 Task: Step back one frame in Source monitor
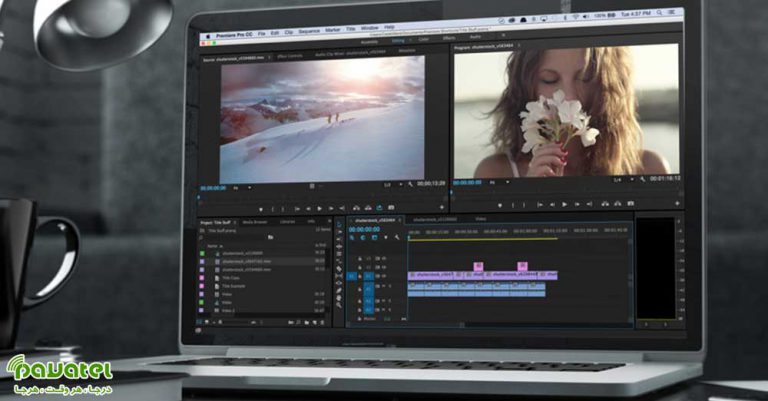[x=309, y=209]
